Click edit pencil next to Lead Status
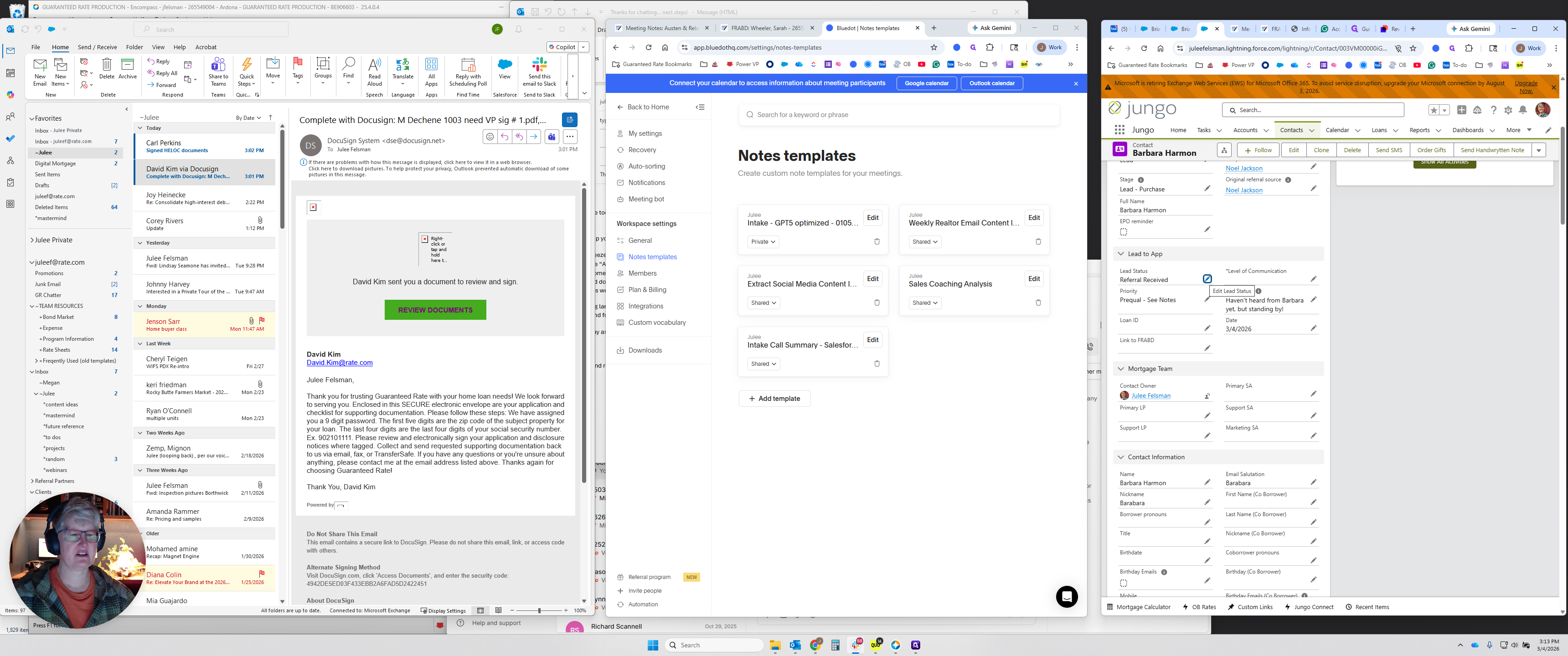This screenshot has height=656, width=1568. click(1207, 279)
